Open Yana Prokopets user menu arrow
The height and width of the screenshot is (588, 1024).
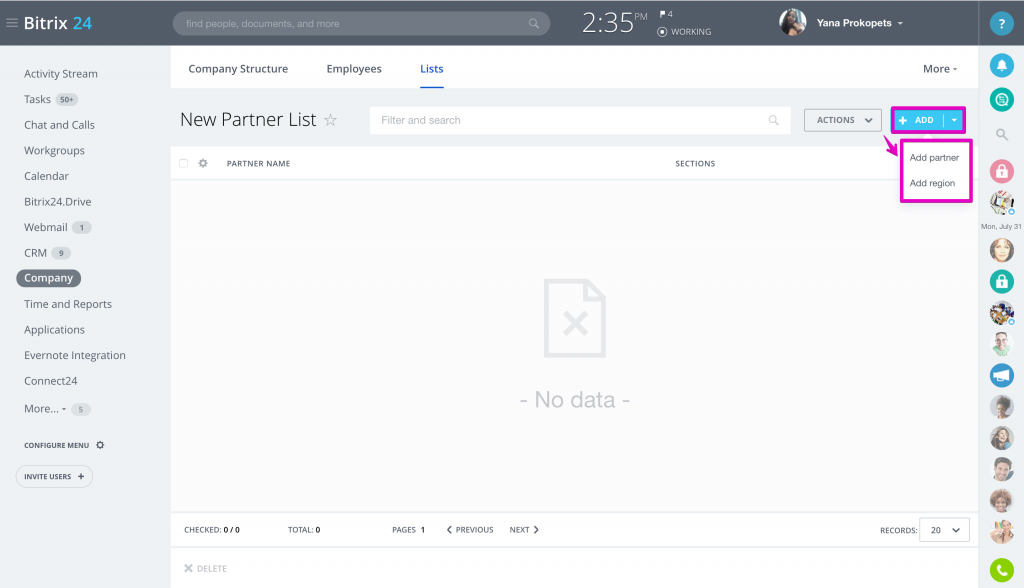[x=900, y=23]
